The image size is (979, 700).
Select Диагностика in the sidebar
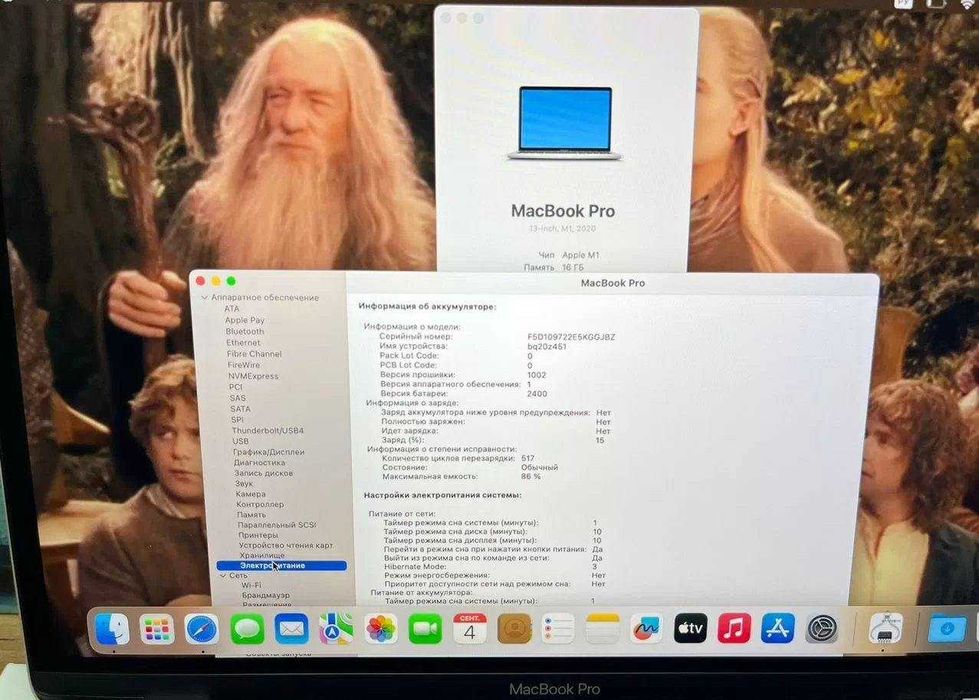tap(260, 463)
